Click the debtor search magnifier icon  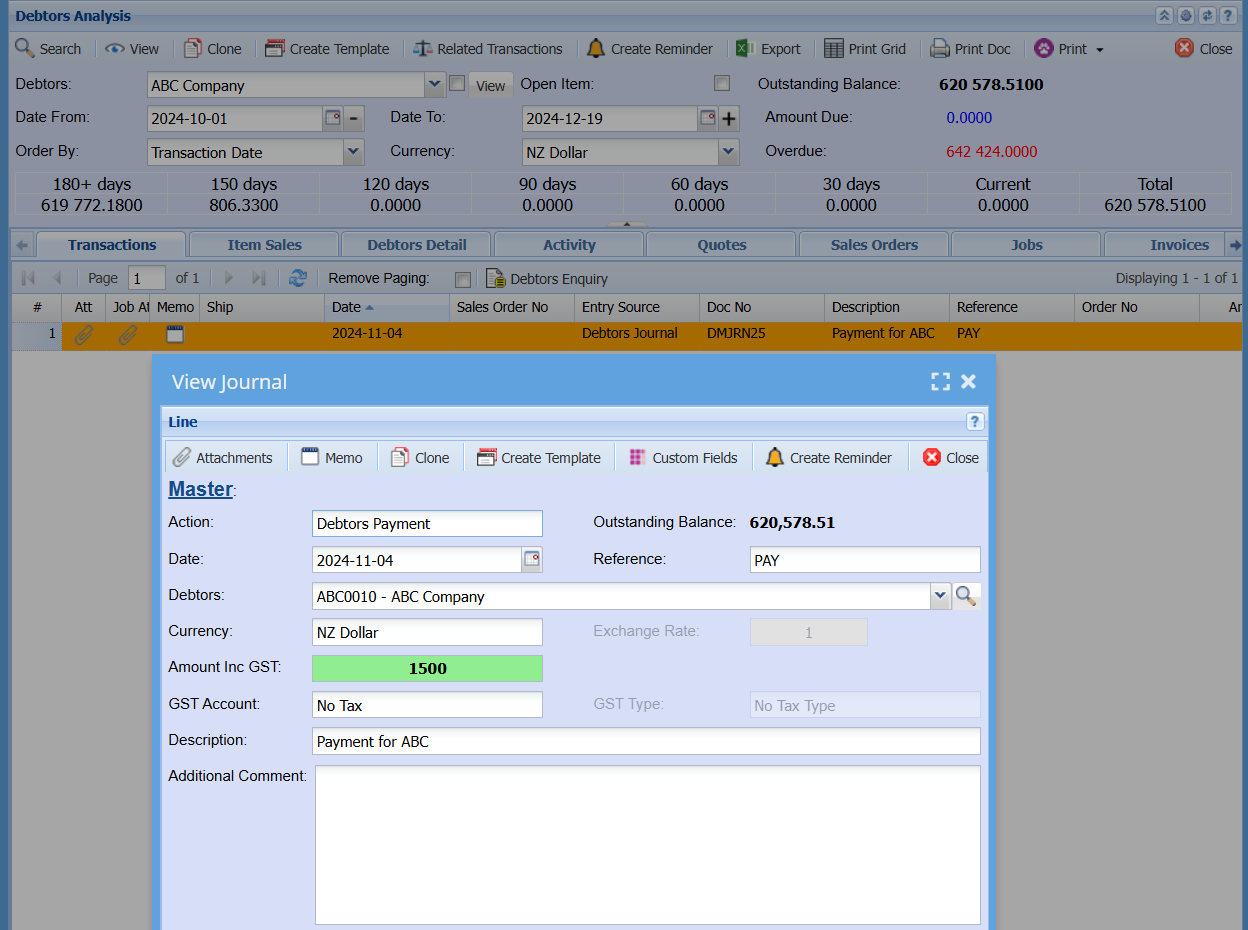click(x=965, y=596)
